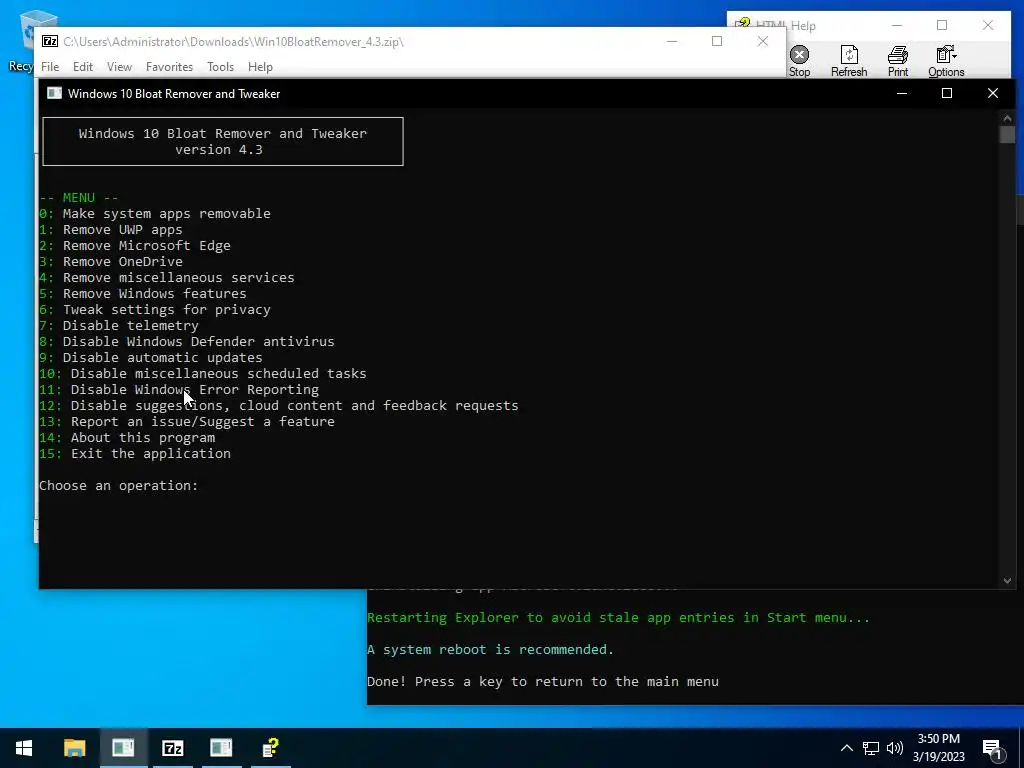This screenshot has height=768, width=1024.
Task: Click "Disable telemetry" line
Action: 119,326
